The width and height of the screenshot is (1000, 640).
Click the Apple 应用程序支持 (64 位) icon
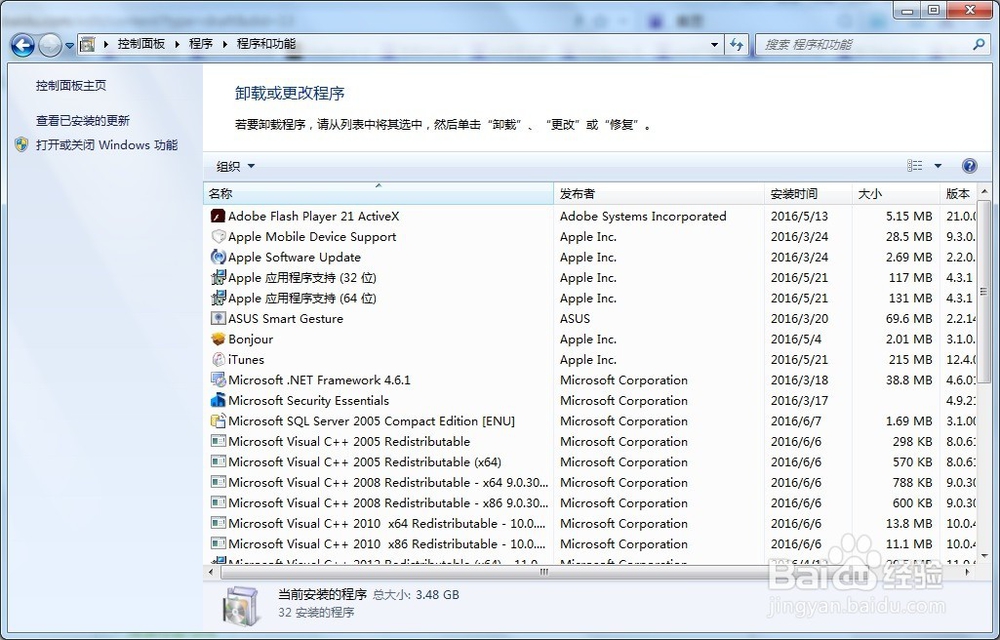click(x=218, y=298)
